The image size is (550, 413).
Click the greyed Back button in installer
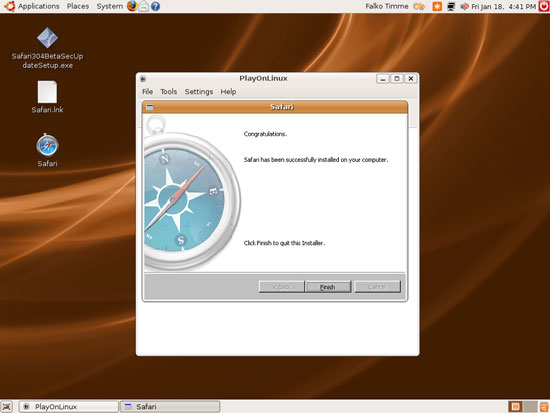[281, 287]
